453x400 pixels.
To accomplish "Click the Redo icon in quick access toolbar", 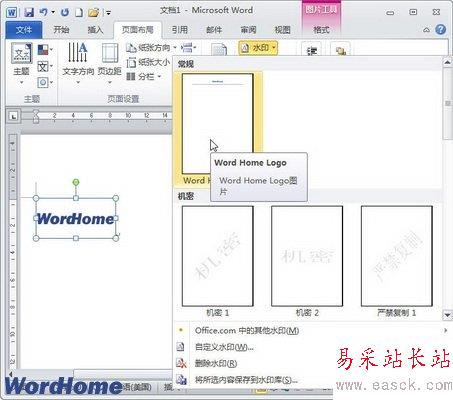I will click(x=65, y=13).
